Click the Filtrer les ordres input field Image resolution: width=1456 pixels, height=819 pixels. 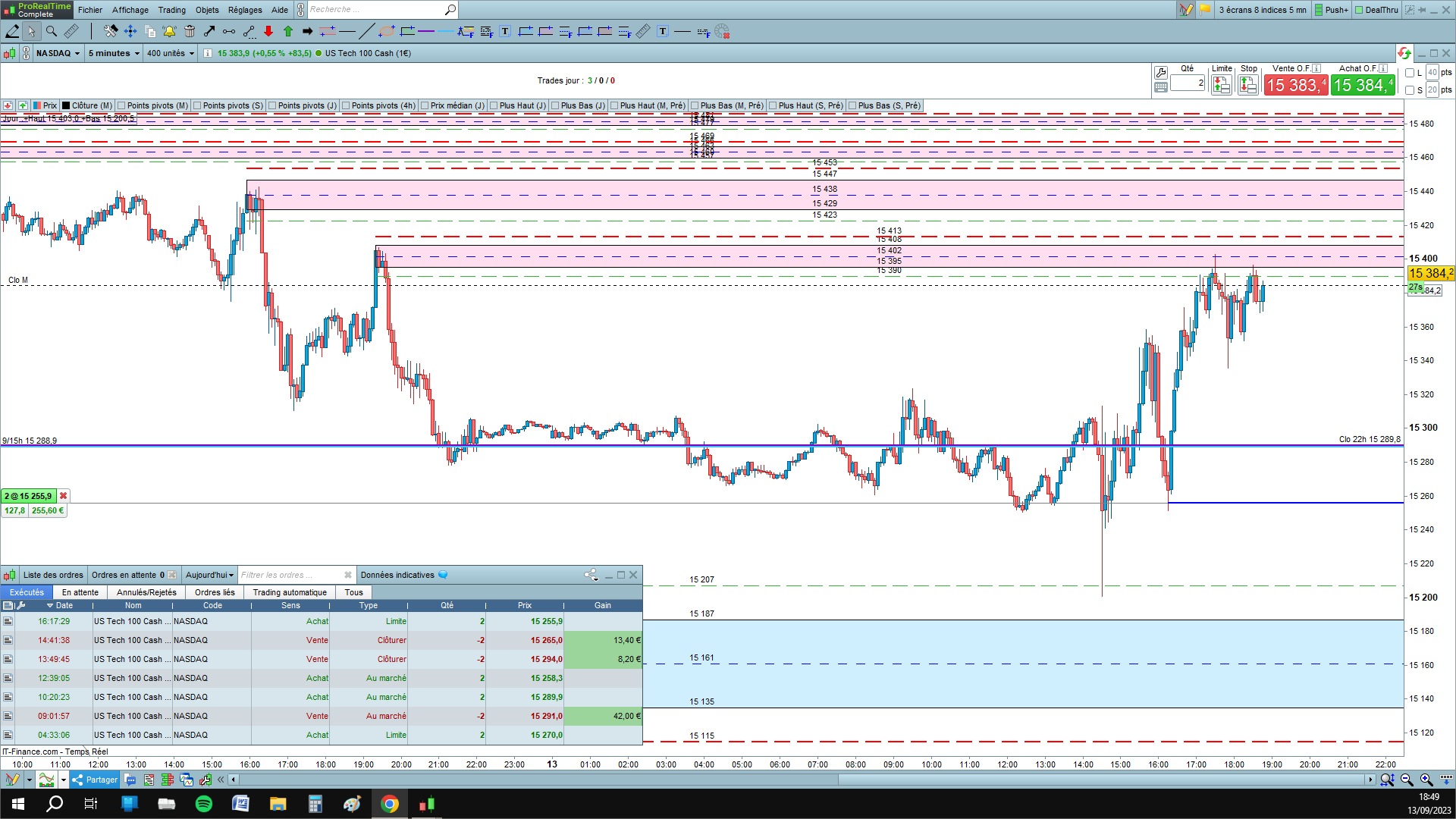click(288, 575)
